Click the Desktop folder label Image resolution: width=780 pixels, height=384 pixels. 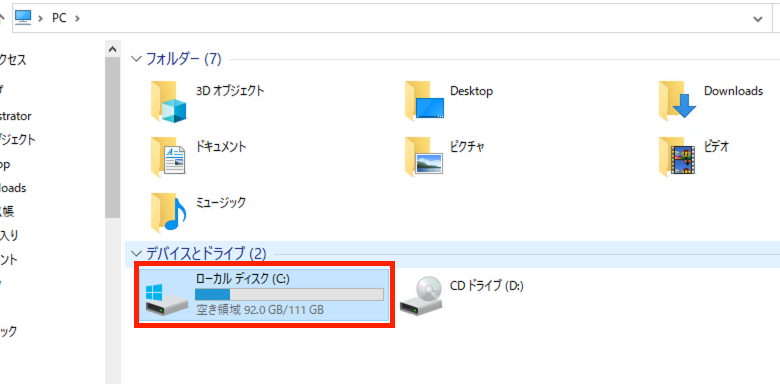point(471,91)
